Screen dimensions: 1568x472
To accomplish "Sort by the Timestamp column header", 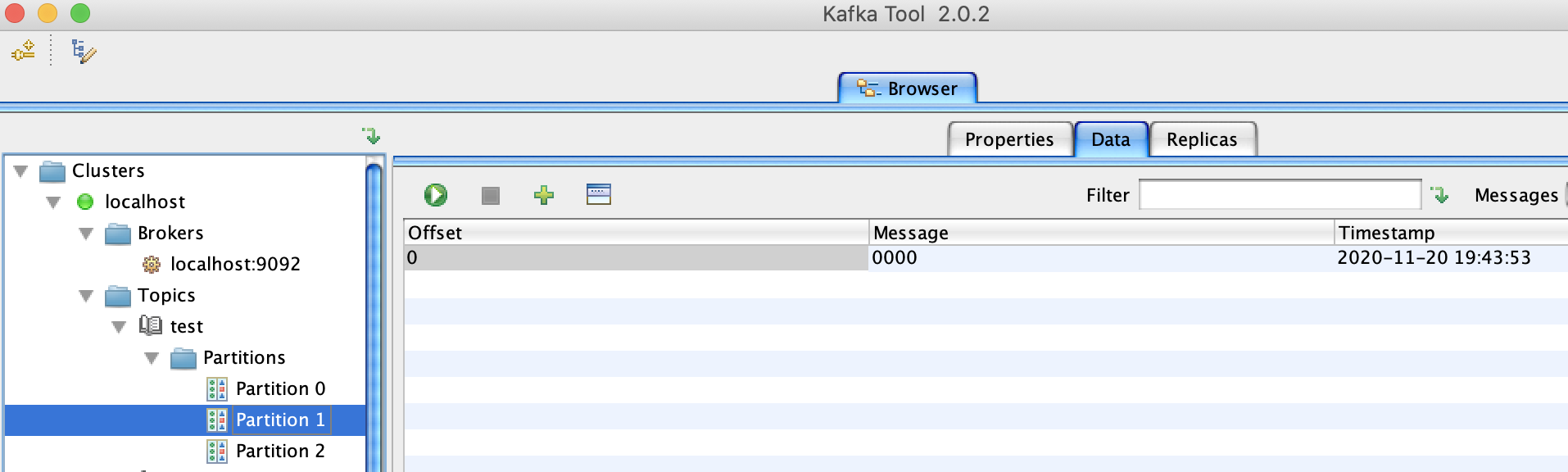I will [1451, 233].
